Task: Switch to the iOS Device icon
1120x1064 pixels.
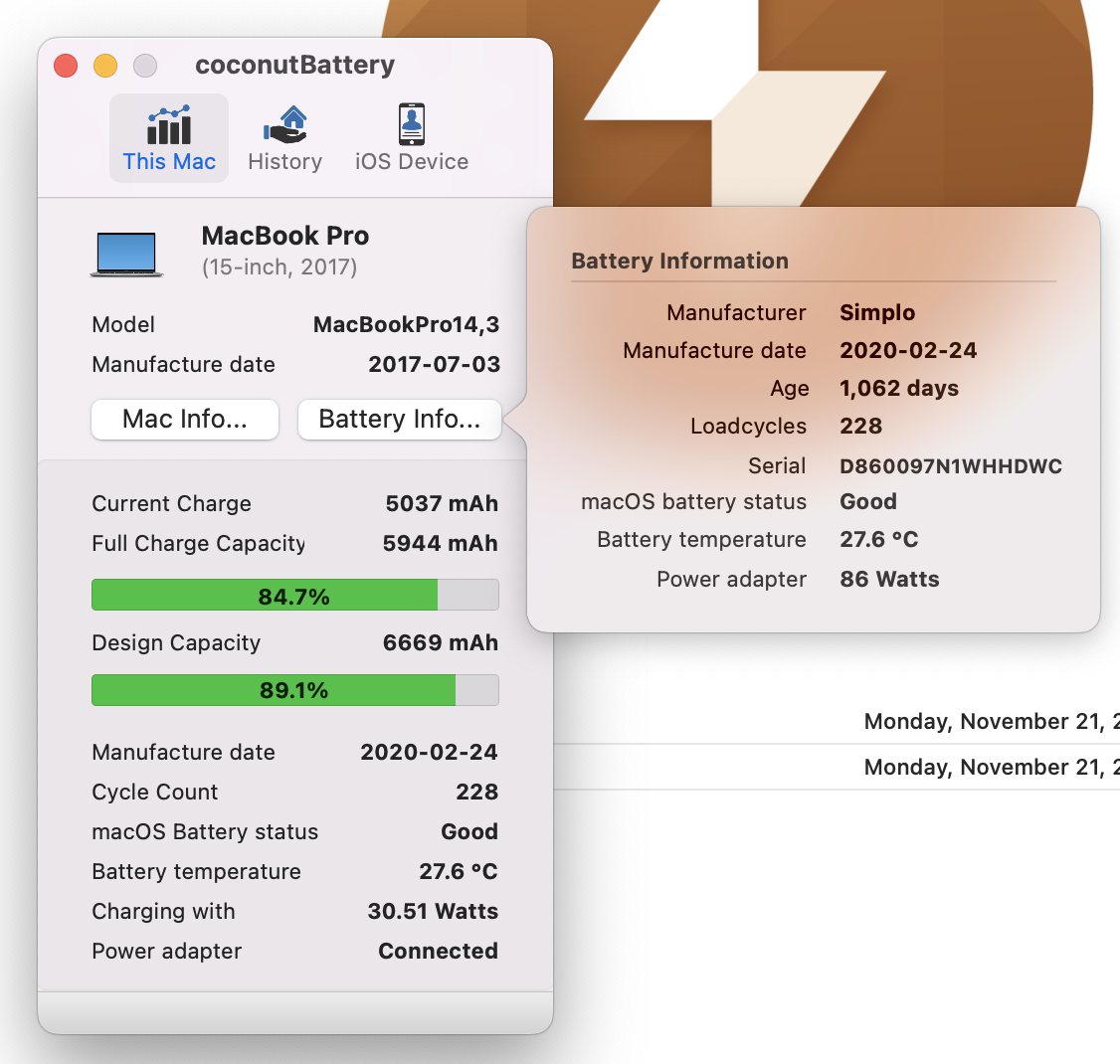Action: (412, 125)
